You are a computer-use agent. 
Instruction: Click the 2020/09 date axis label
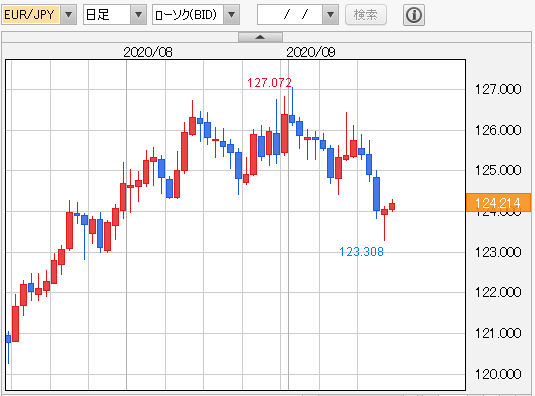pyautogui.click(x=311, y=52)
